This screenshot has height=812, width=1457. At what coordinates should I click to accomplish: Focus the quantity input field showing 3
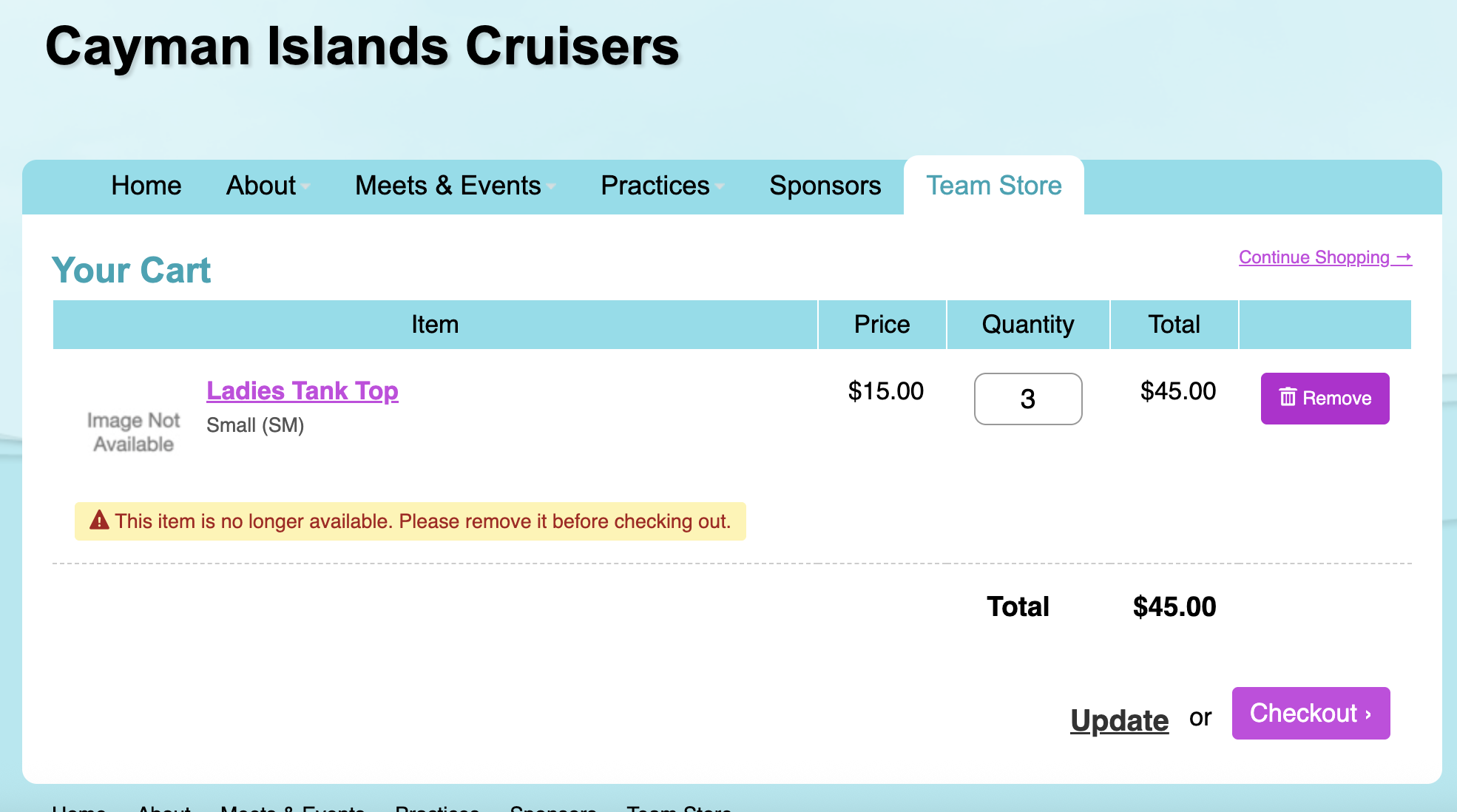(1027, 399)
